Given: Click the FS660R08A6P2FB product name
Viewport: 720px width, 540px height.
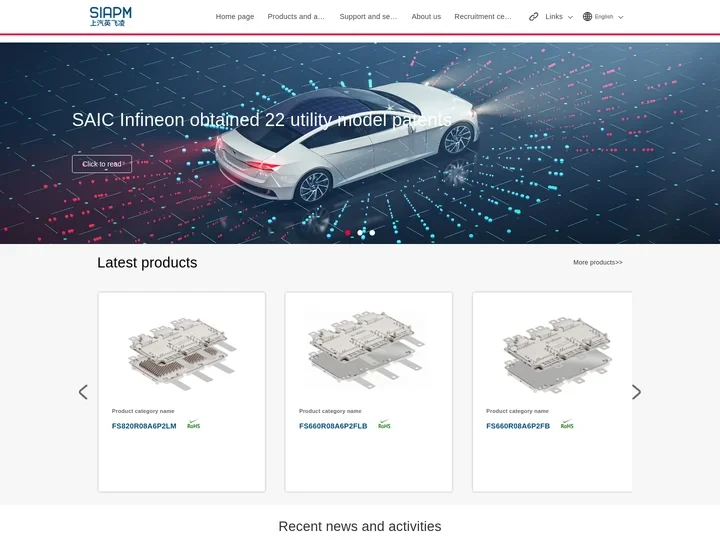Looking at the screenshot, I should [518, 426].
